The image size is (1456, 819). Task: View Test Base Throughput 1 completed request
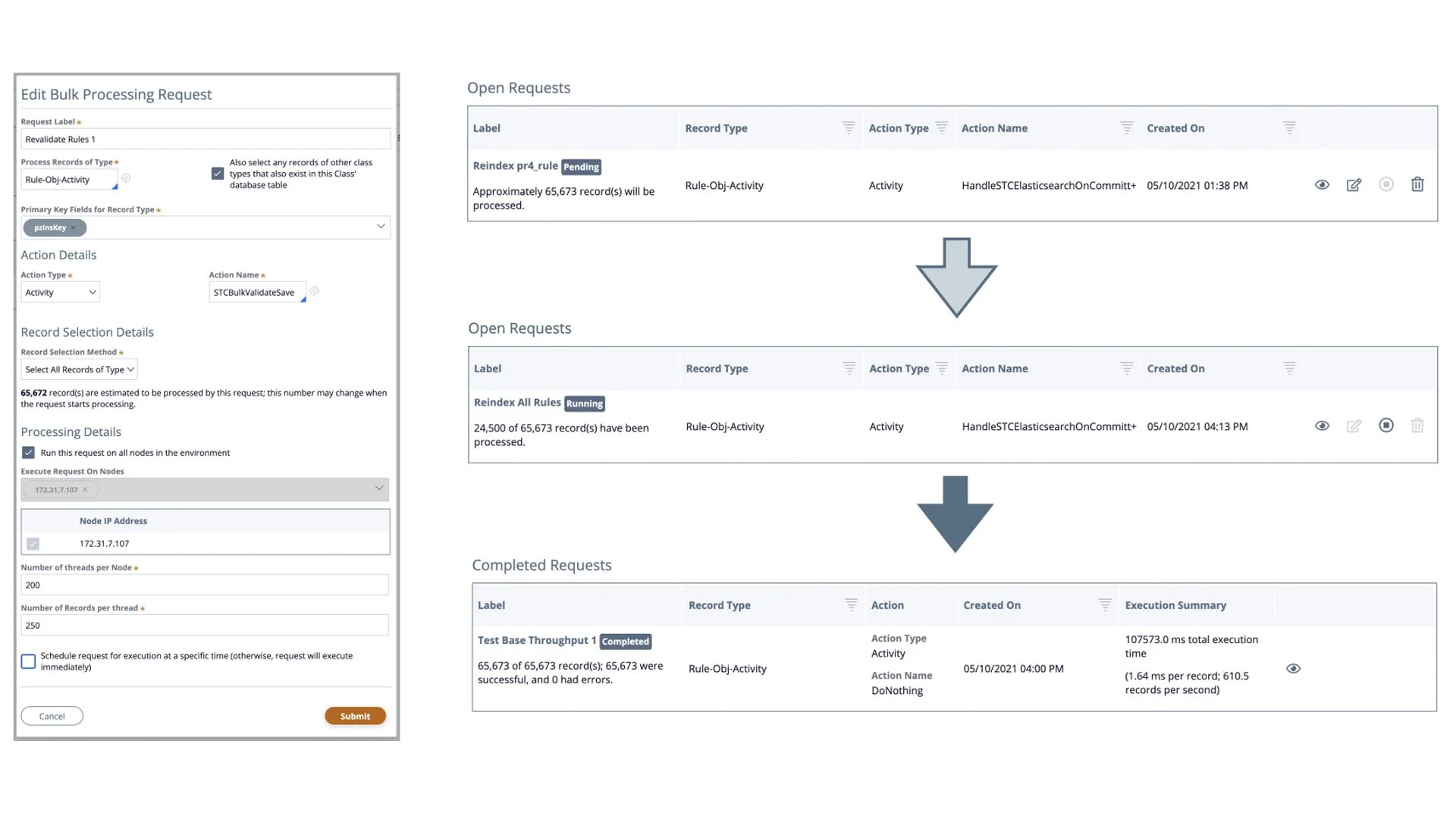coord(1293,669)
